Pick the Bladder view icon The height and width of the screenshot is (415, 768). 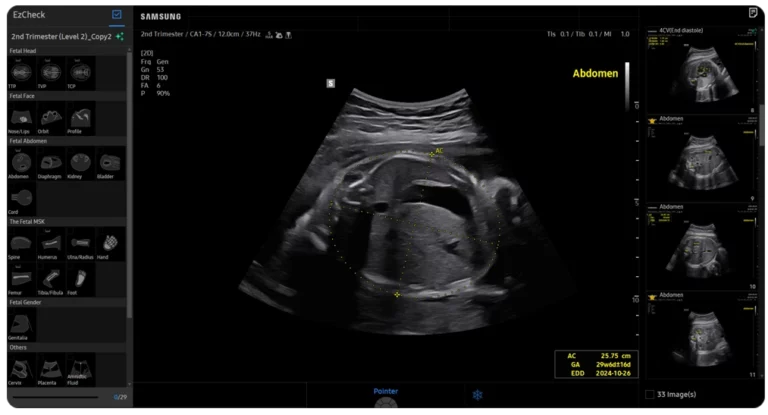[x=110, y=163]
